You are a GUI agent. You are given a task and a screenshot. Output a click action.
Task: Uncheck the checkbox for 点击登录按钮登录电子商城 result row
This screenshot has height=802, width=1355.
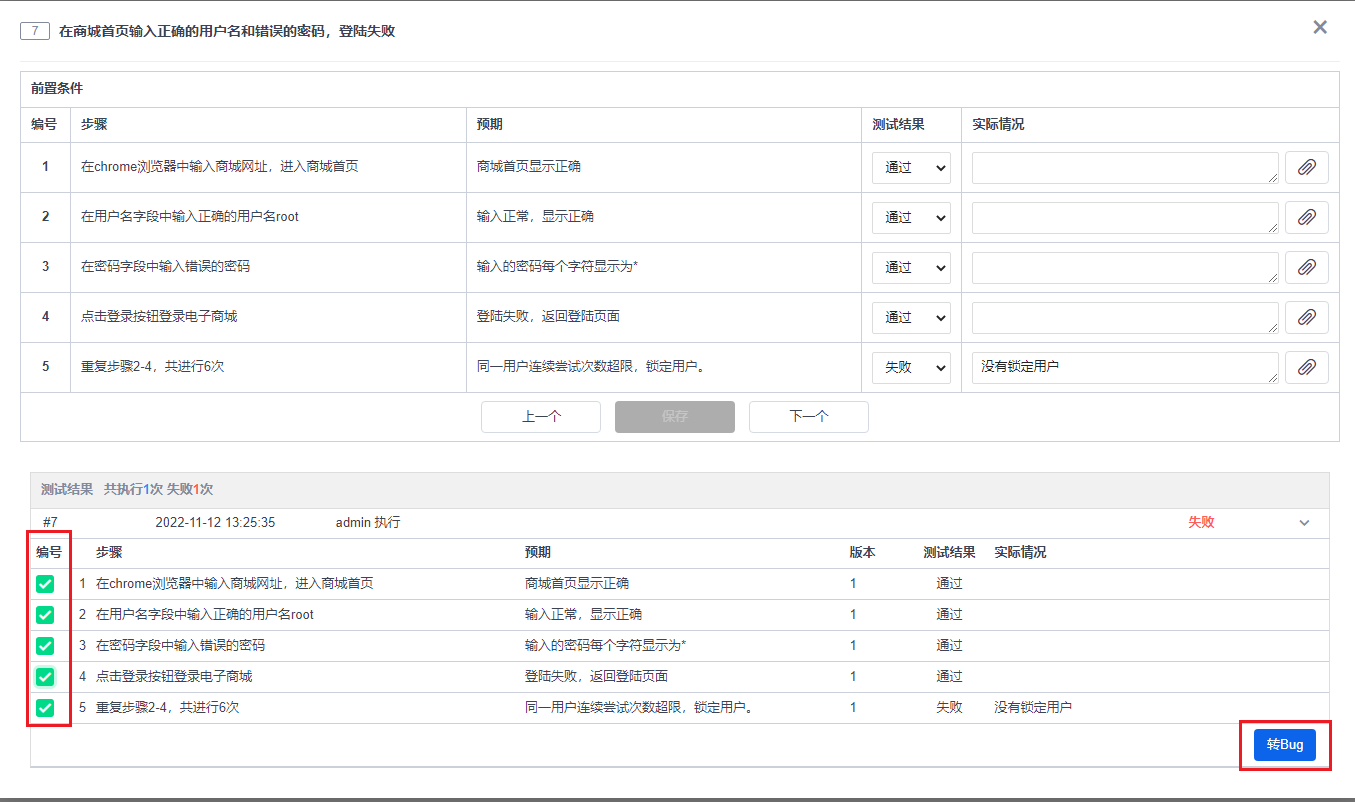pos(45,677)
